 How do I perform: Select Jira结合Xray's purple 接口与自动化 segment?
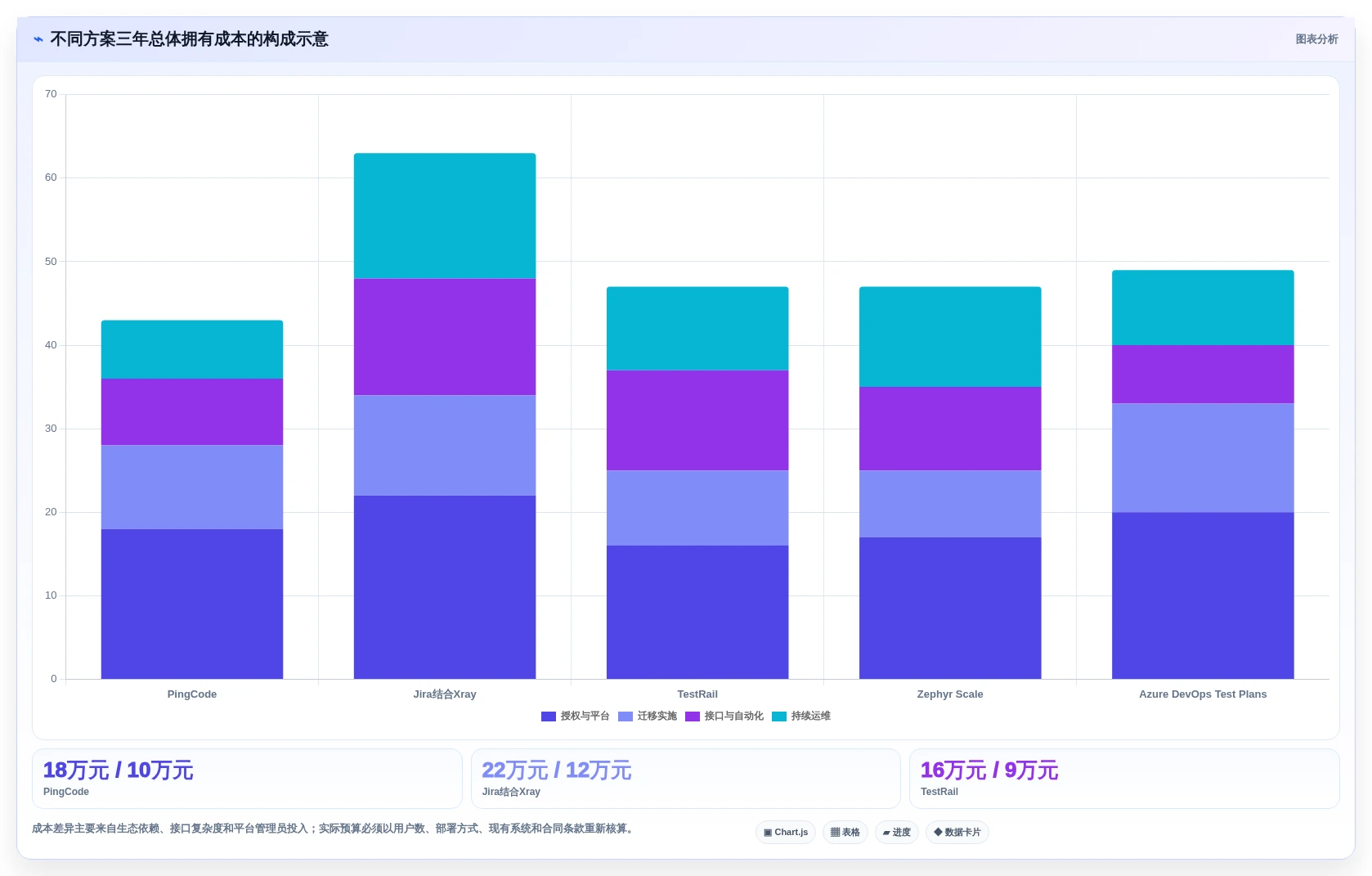445,337
